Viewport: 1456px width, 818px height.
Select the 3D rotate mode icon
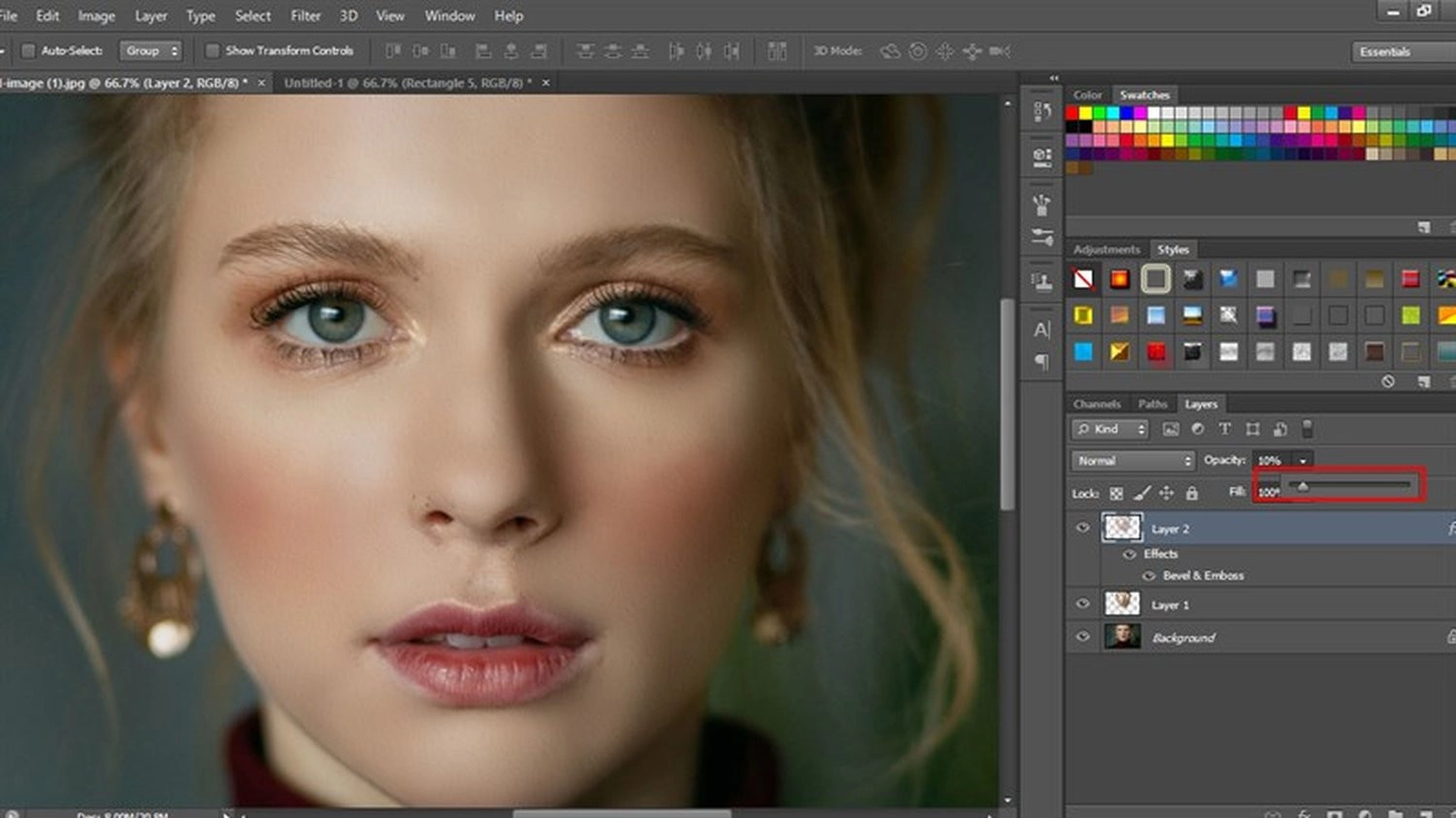[x=890, y=50]
